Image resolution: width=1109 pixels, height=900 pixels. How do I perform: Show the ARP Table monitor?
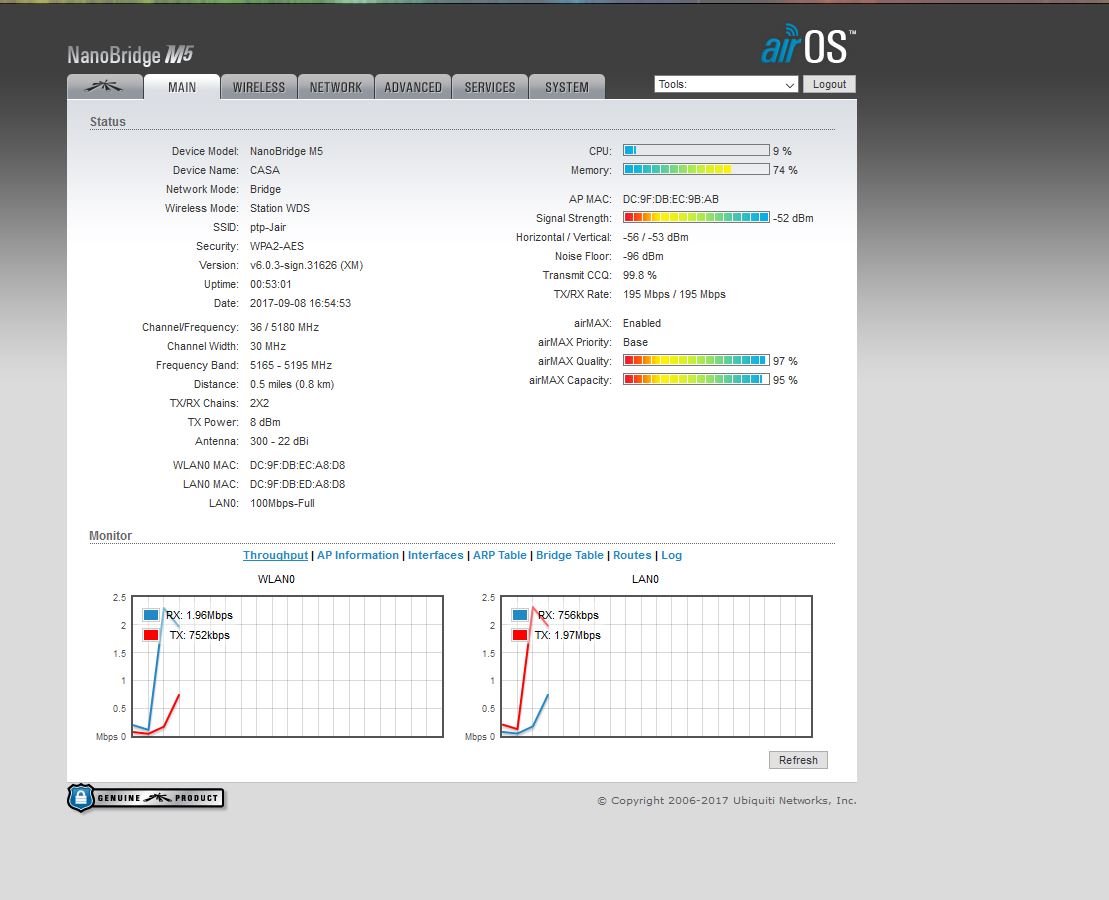click(499, 555)
